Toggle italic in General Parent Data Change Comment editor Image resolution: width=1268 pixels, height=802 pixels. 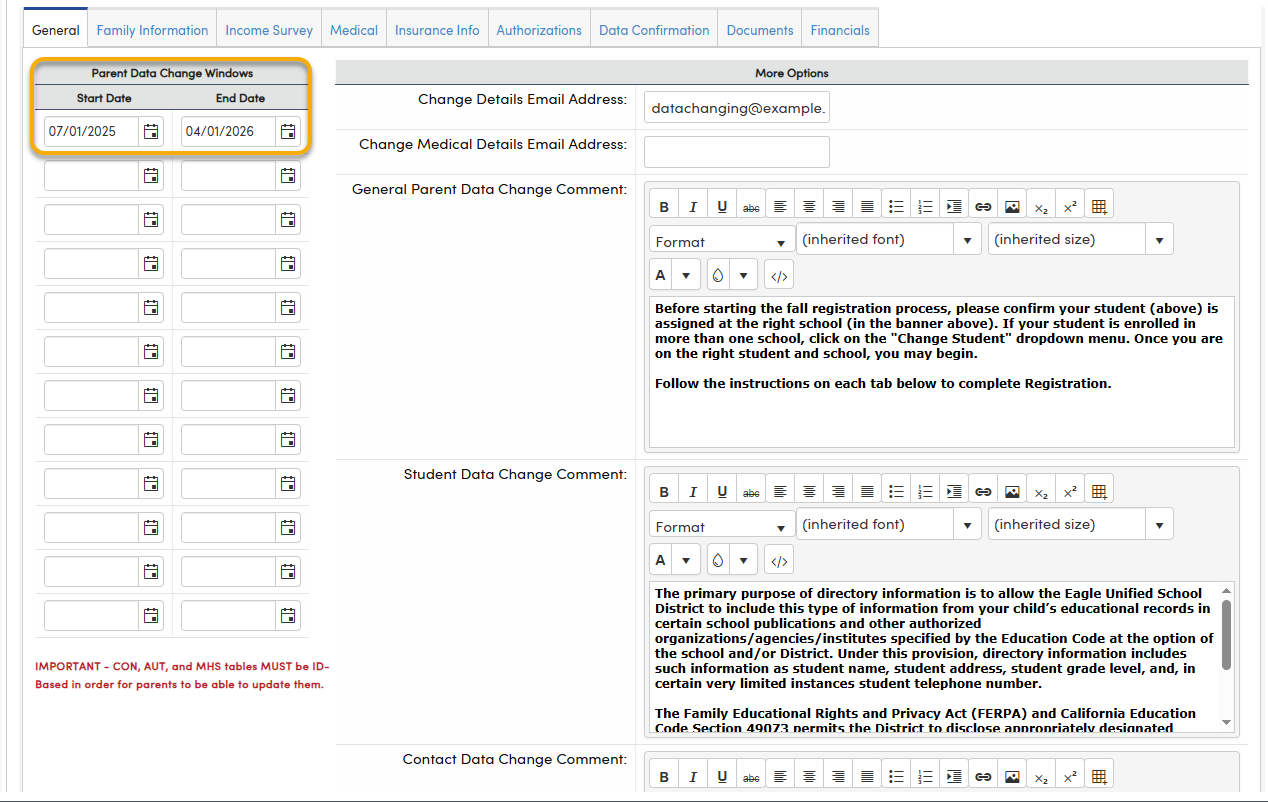pos(693,206)
